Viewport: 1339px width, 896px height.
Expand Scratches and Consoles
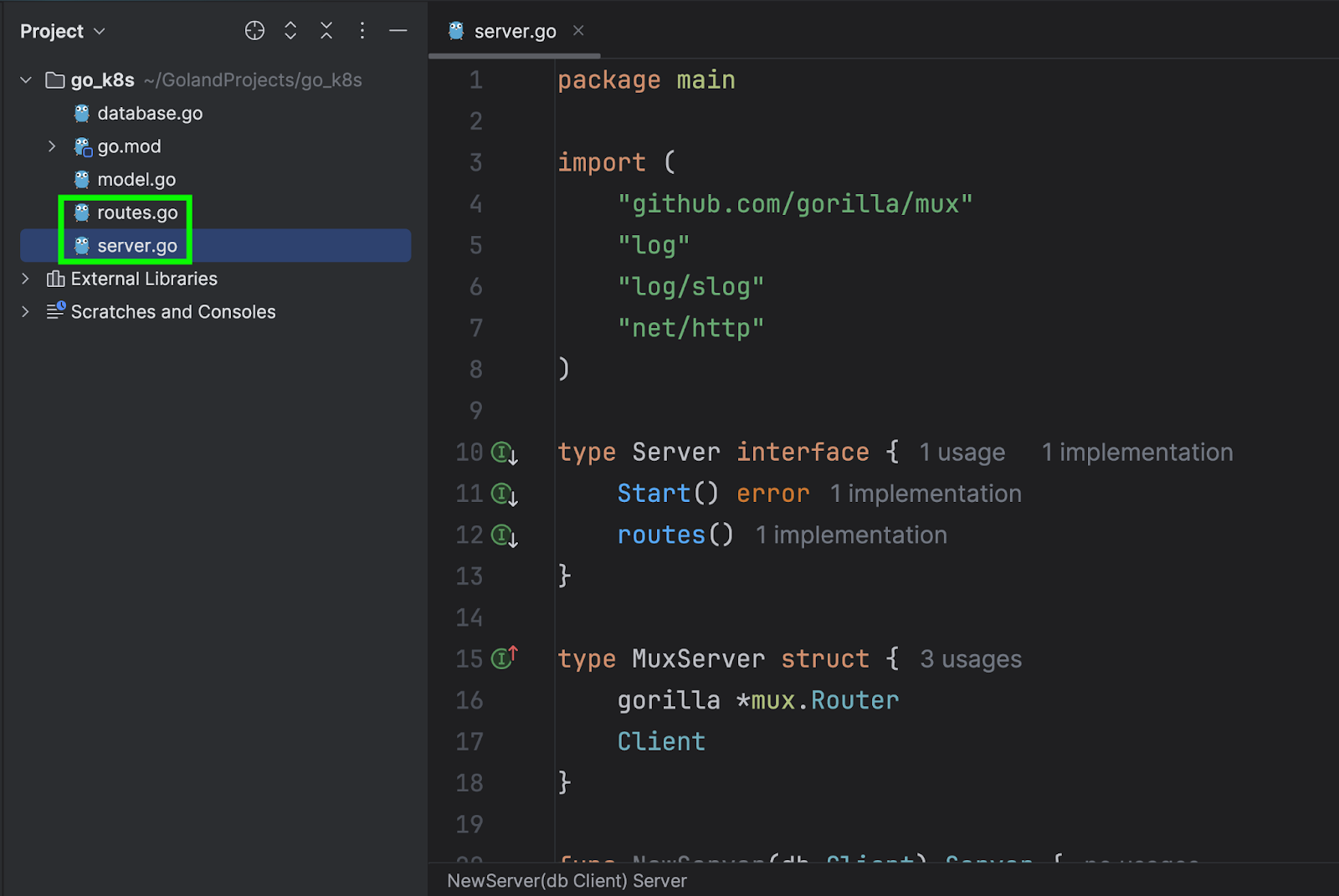[25, 312]
